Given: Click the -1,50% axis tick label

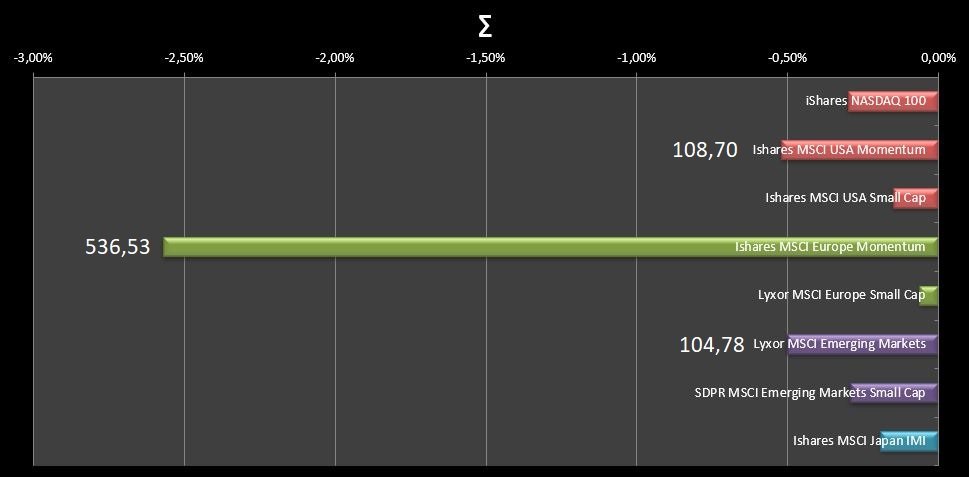Looking at the screenshot, I should (486, 57).
